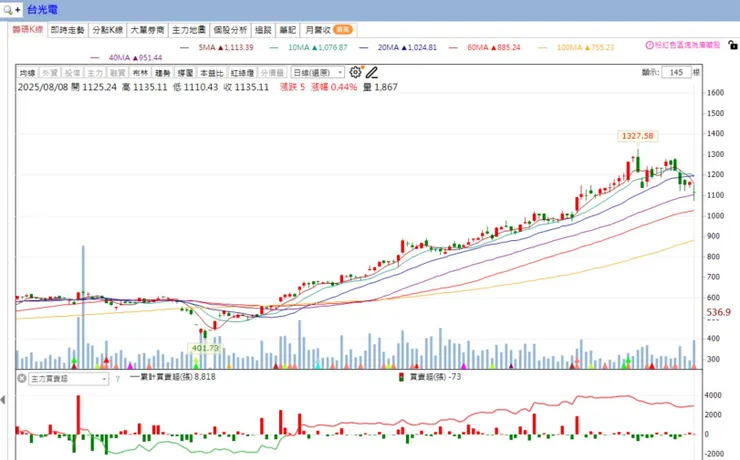Click the 漲幅 0.44% value

334,87
